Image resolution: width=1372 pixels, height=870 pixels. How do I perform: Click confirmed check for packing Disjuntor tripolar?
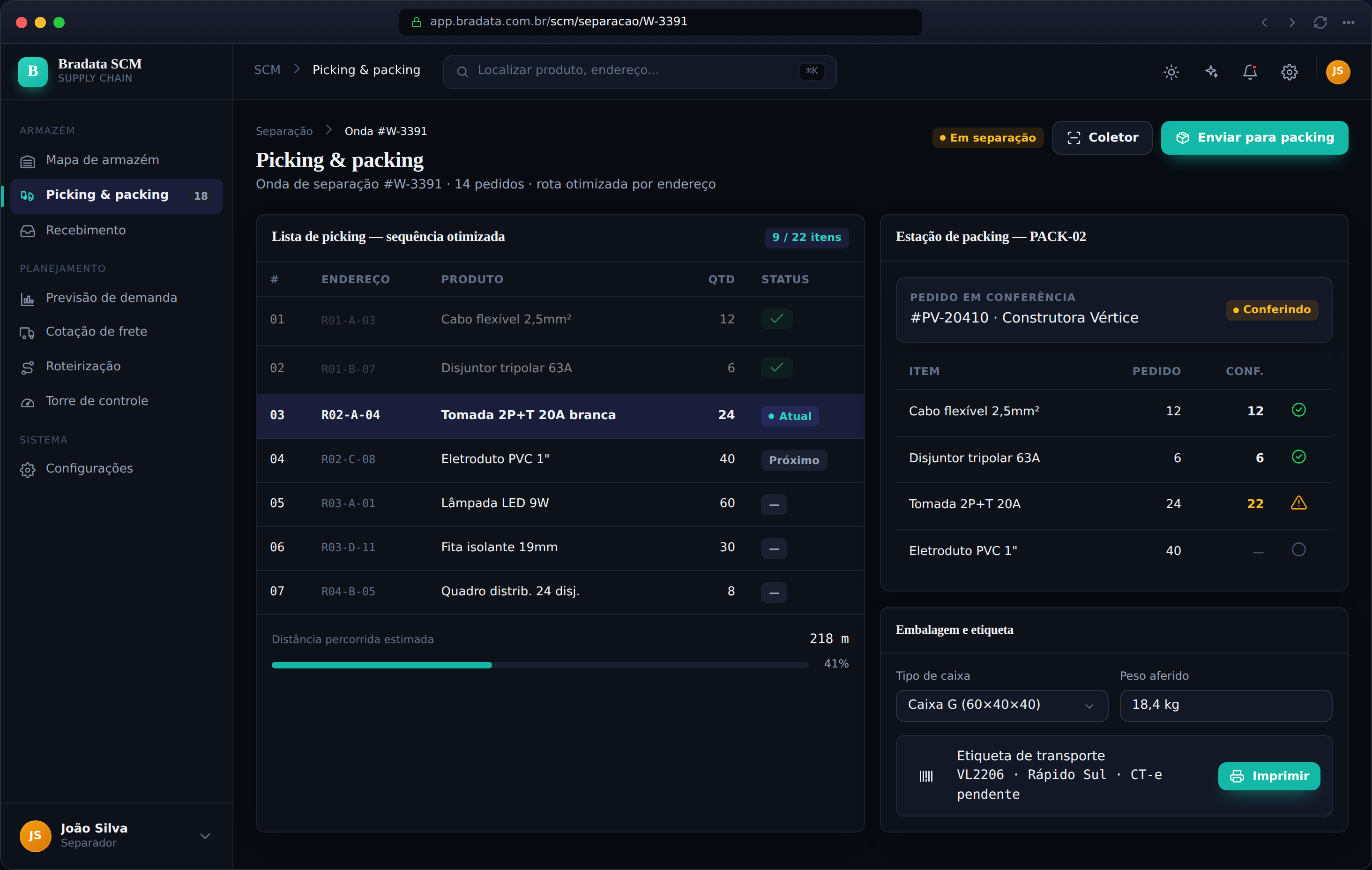point(1298,457)
